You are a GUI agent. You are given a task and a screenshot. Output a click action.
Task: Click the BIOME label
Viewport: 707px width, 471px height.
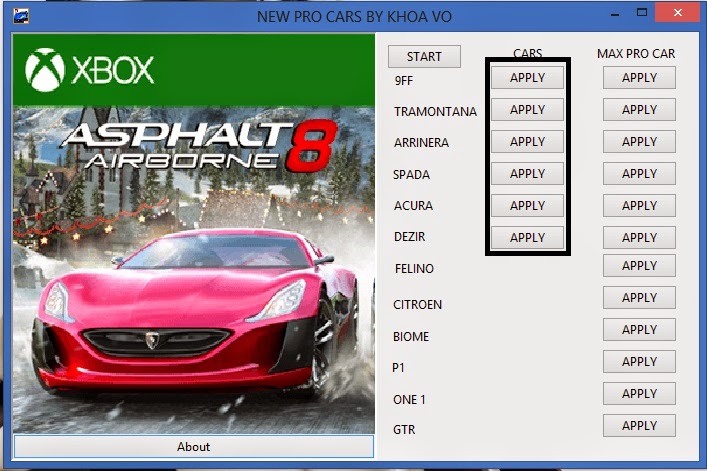click(x=411, y=337)
